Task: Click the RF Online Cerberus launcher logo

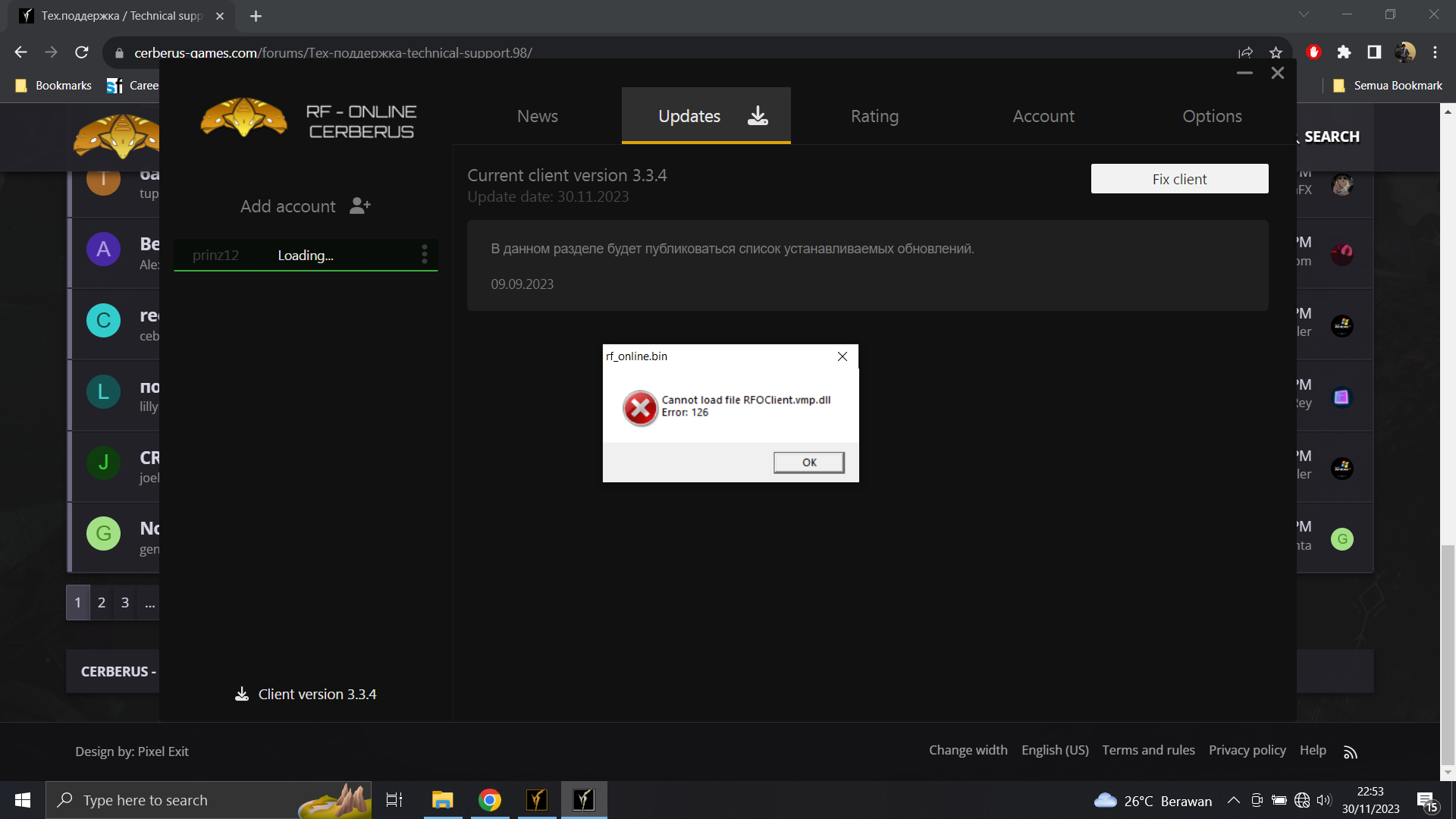Action: (243, 118)
